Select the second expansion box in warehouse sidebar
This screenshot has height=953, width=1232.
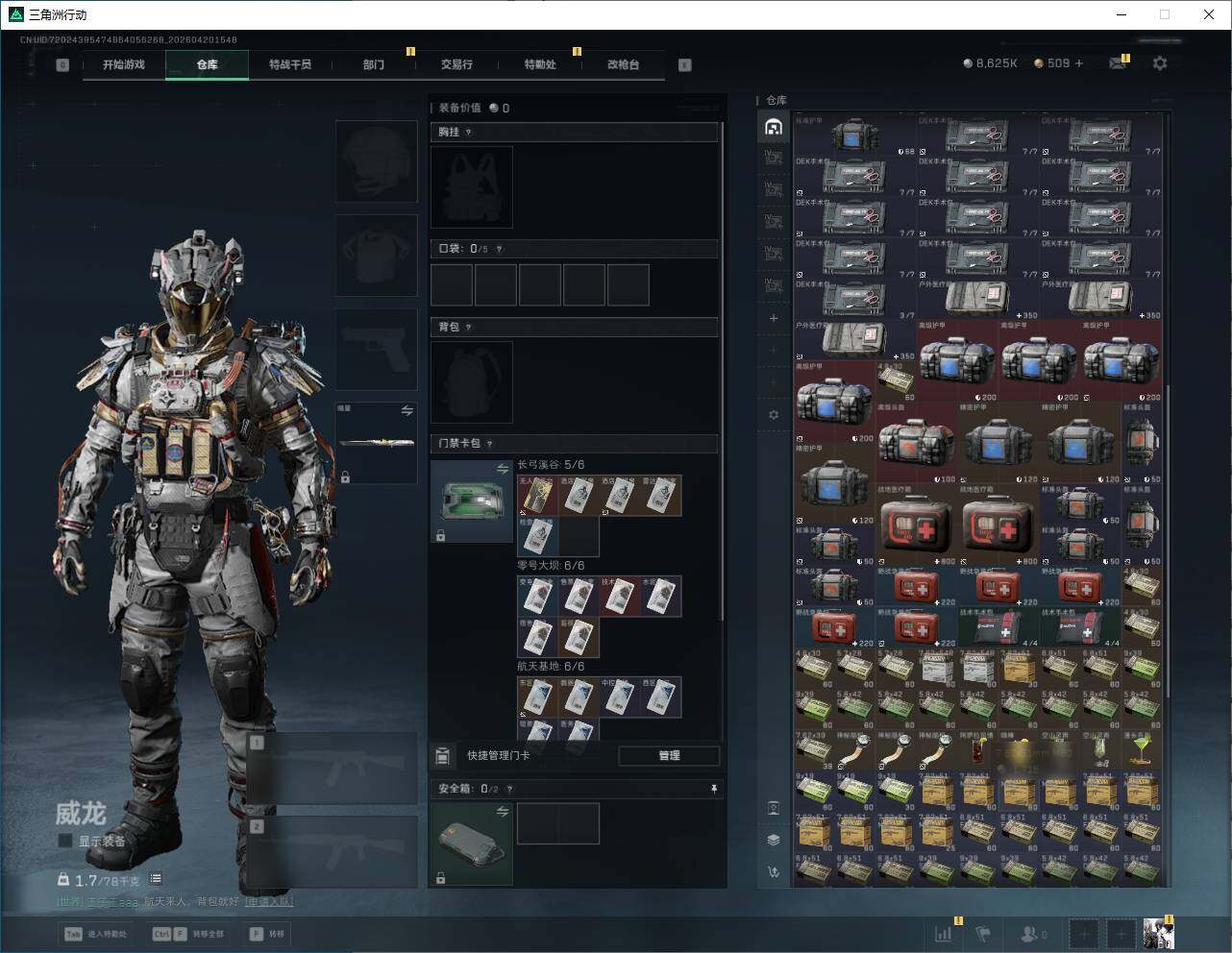774,189
